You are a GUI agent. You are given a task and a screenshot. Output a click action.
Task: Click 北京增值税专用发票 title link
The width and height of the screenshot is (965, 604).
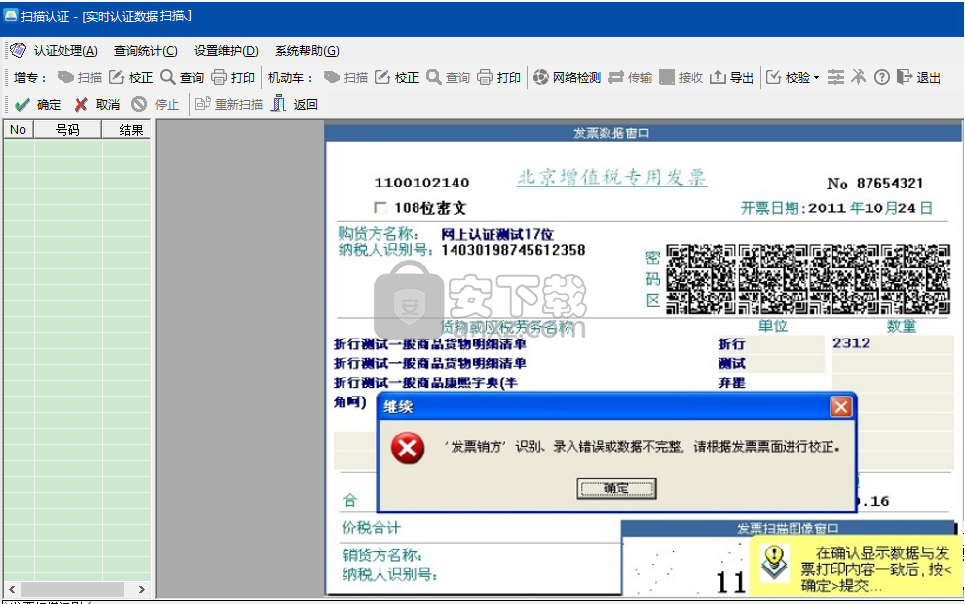point(612,177)
